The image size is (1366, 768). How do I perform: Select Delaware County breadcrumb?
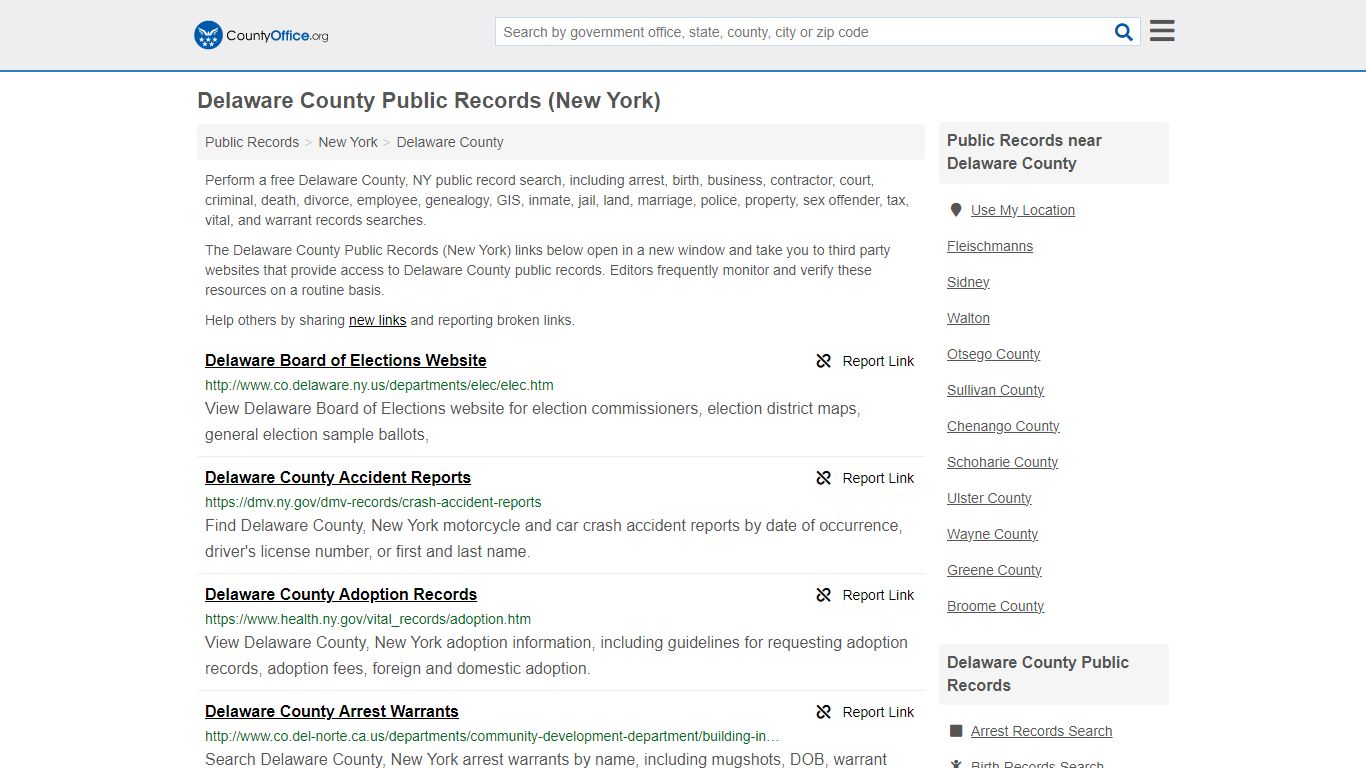450,142
